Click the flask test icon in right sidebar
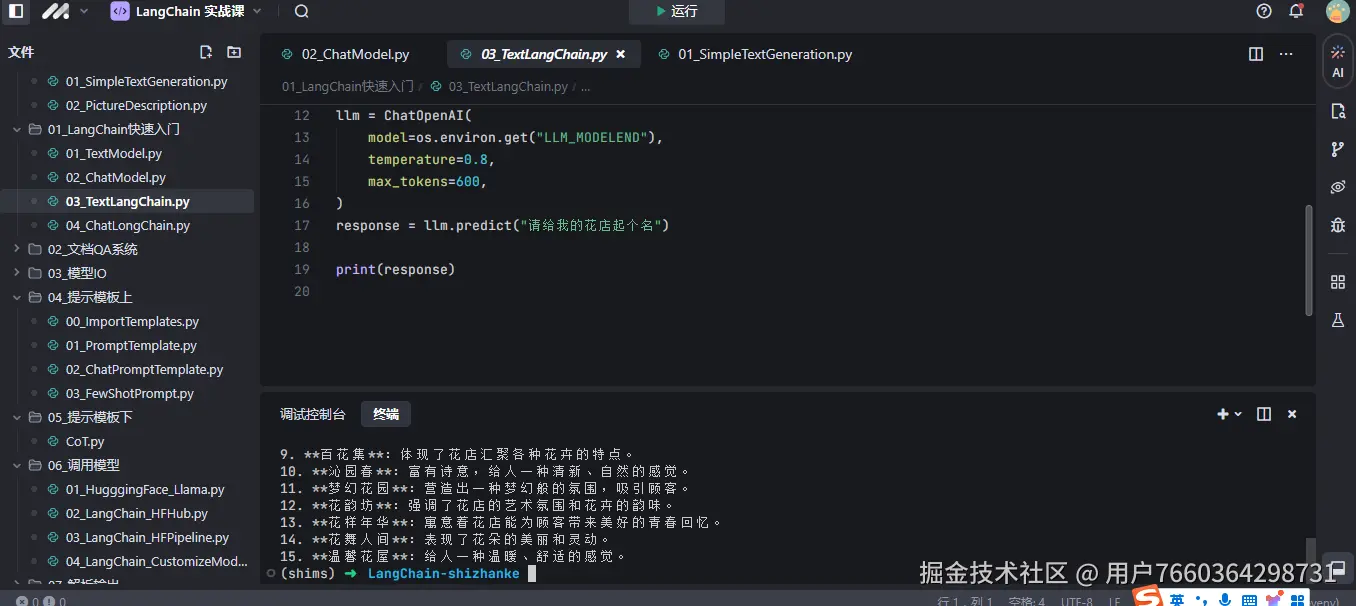Screen dimensions: 1356x606 pyautogui.click(x=1337, y=320)
